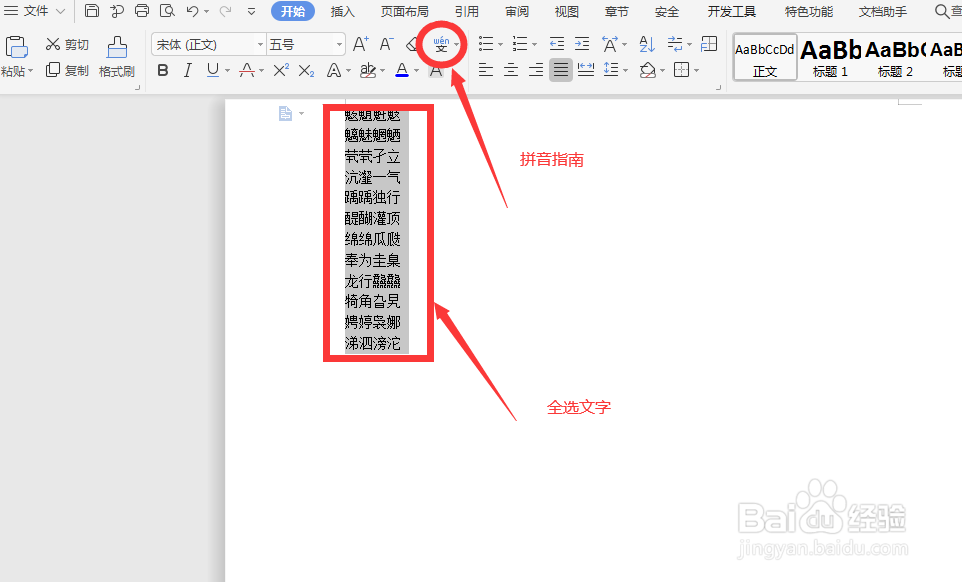Image resolution: width=962 pixels, height=582 pixels.
Task: Apply the 标题 1 style
Action: point(830,56)
